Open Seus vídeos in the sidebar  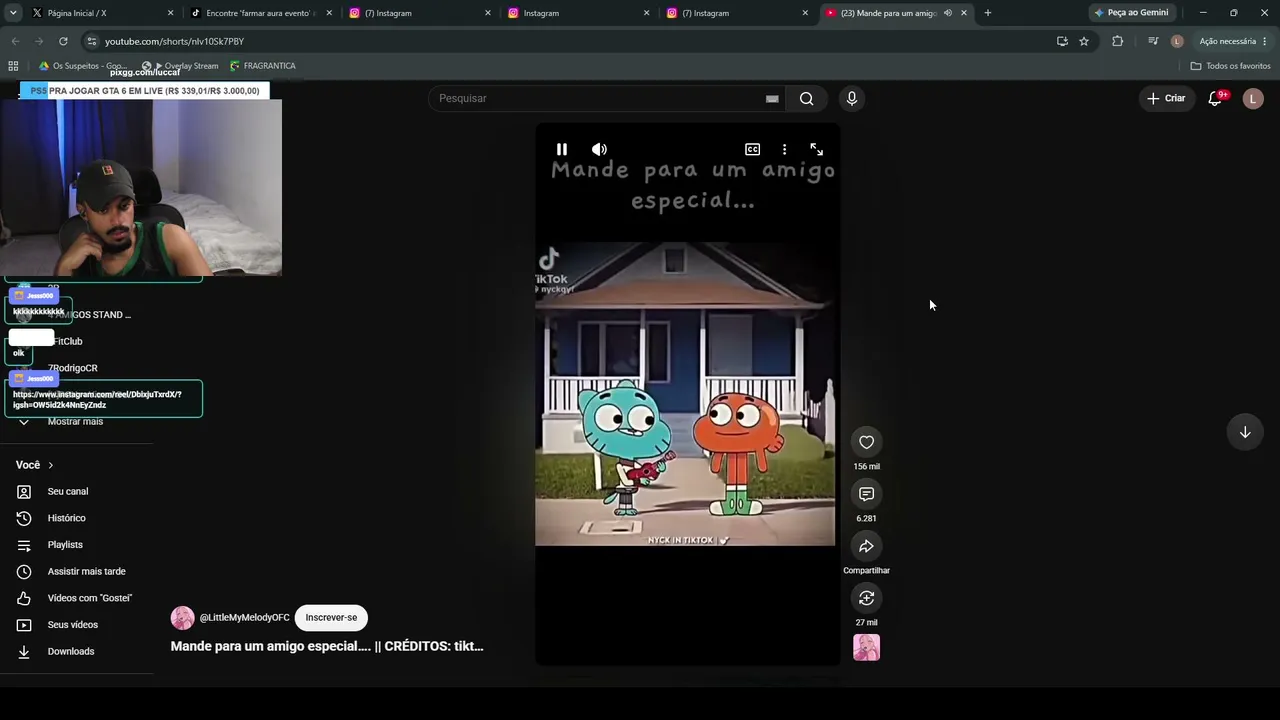coord(72,625)
